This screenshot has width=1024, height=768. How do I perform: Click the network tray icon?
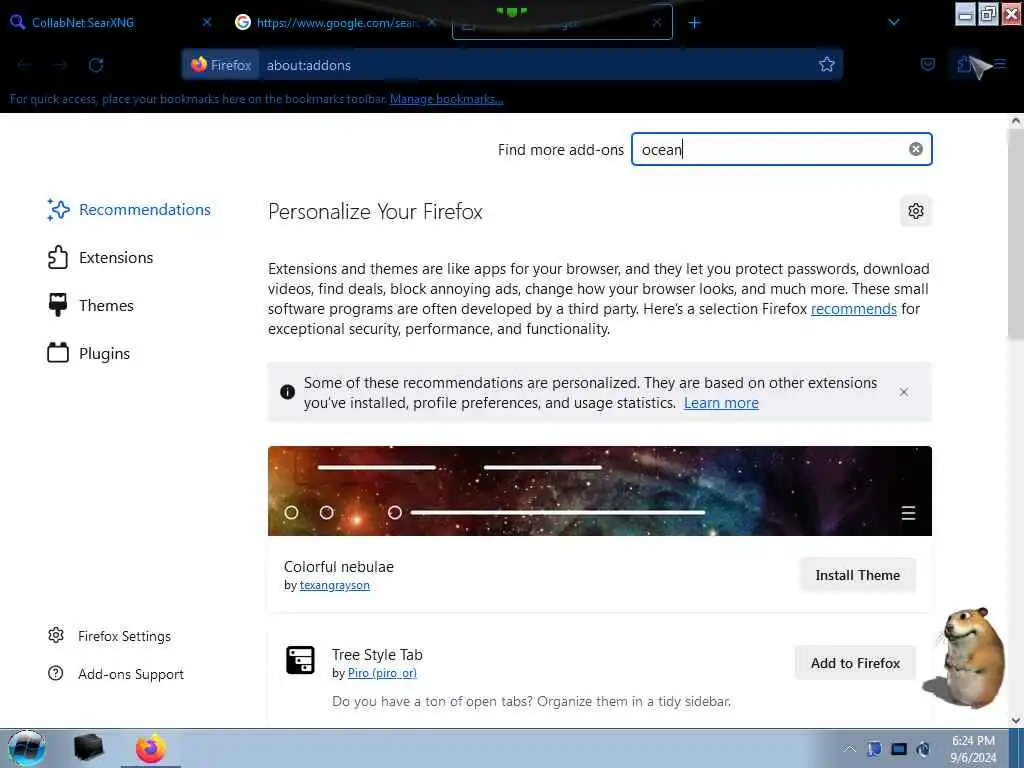(874, 749)
